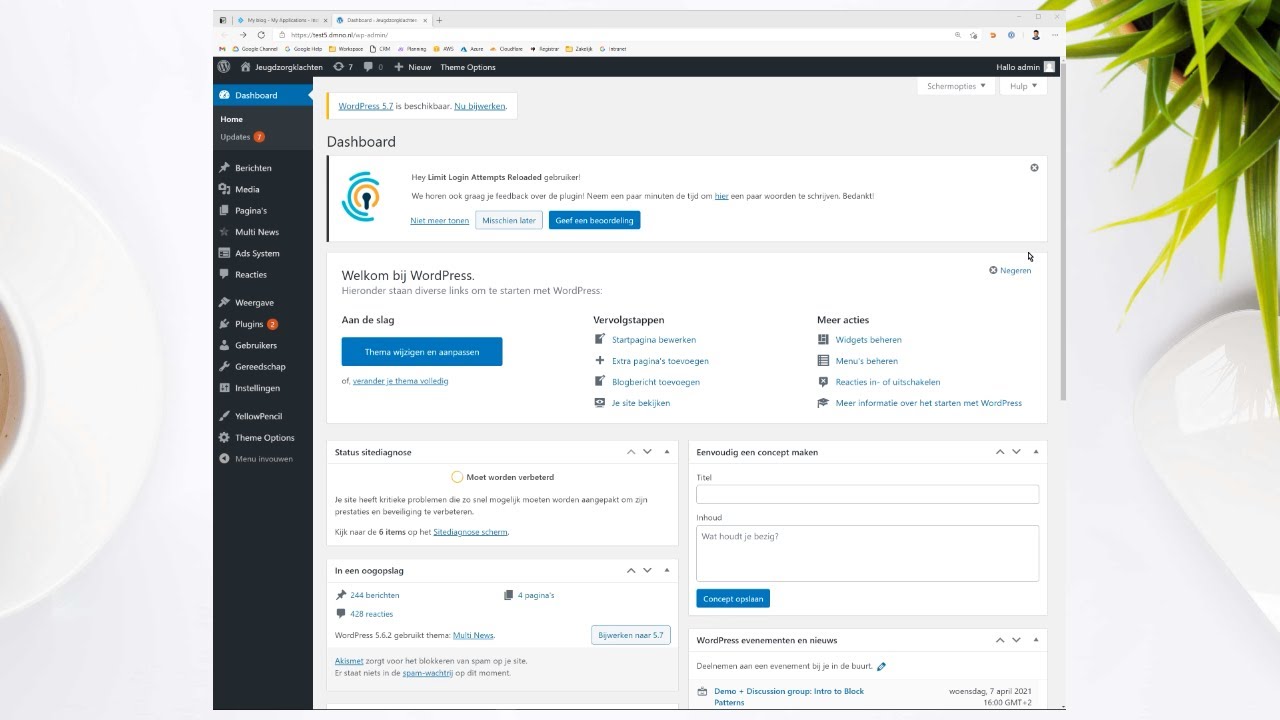Click the Nu bijwerken link
Image resolution: width=1280 pixels, height=720 pixels.
tap(479, 106)
